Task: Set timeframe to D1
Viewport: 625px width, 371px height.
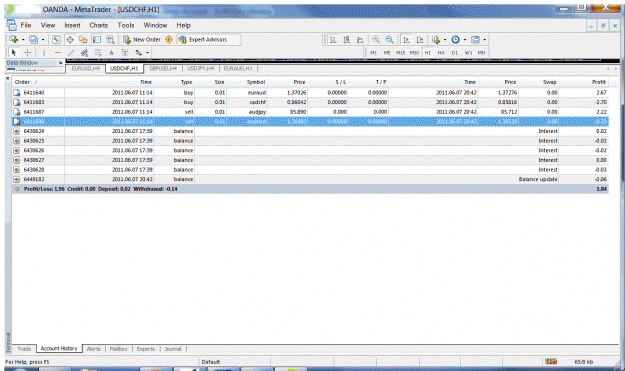Action: pyautogui.click(x=455, y=53)
